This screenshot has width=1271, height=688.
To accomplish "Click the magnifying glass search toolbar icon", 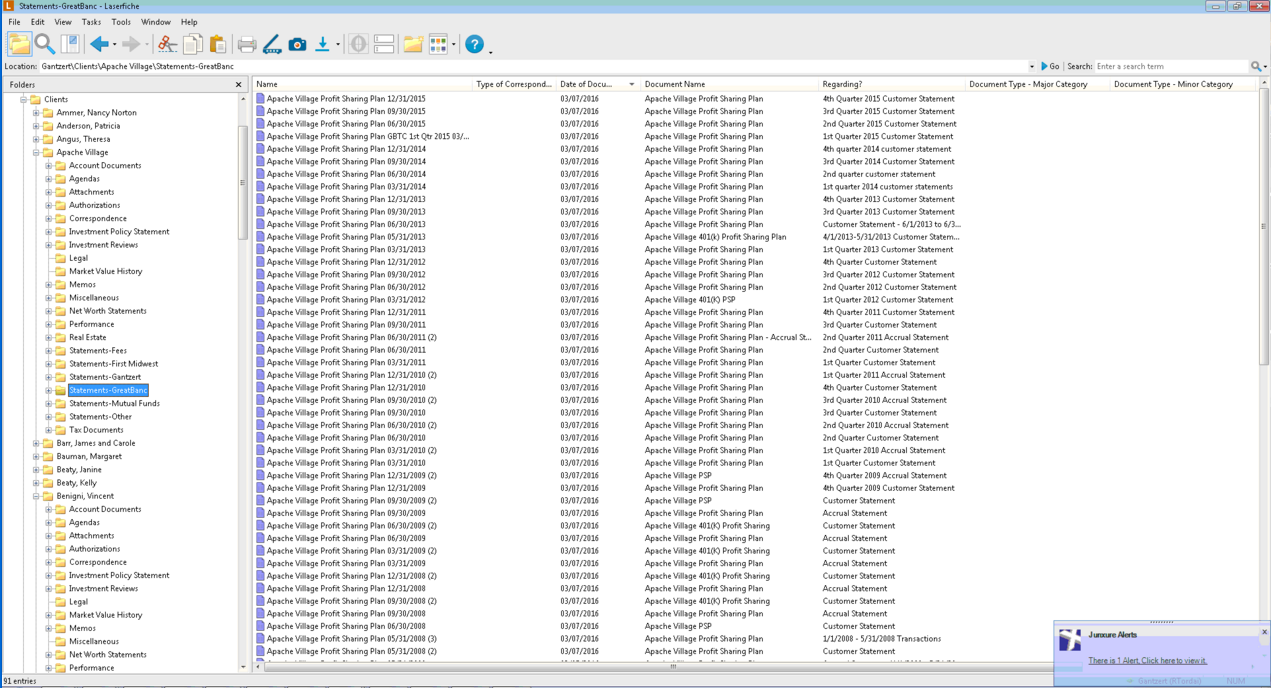I will [x=45, y=44].
